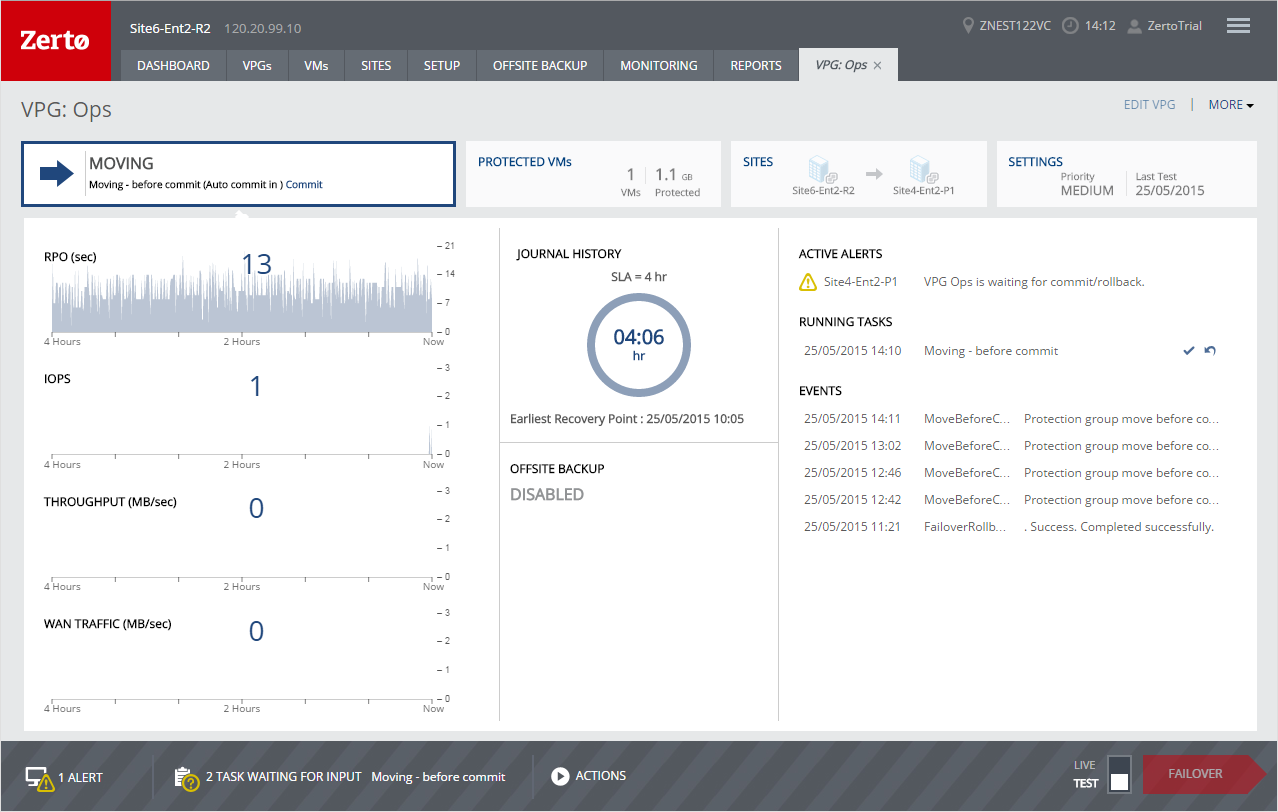Click the Earliest Recovery Point text
The image size is (1278, 812).
click(627, 419)
